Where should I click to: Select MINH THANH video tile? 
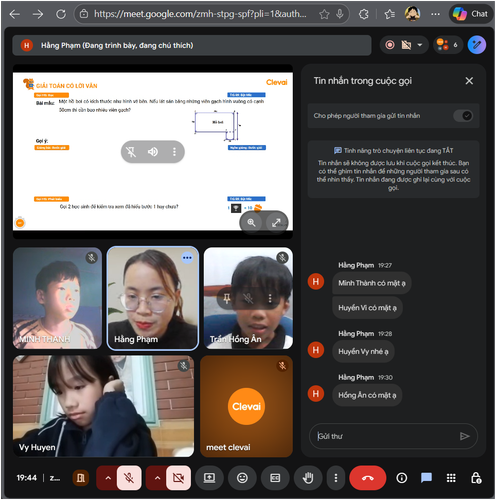click(57, 298)
